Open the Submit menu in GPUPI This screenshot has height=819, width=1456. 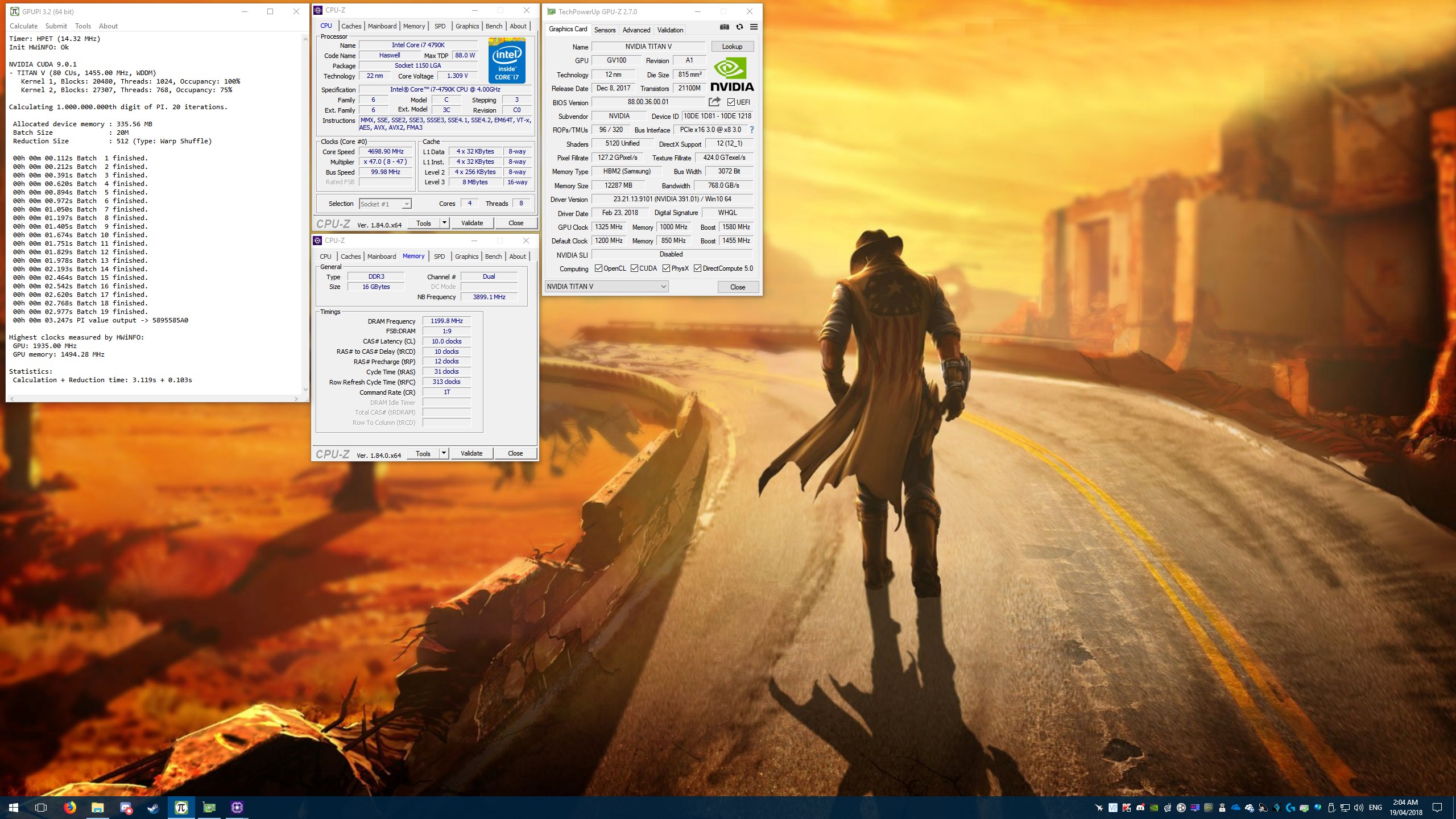pos(56,26)
